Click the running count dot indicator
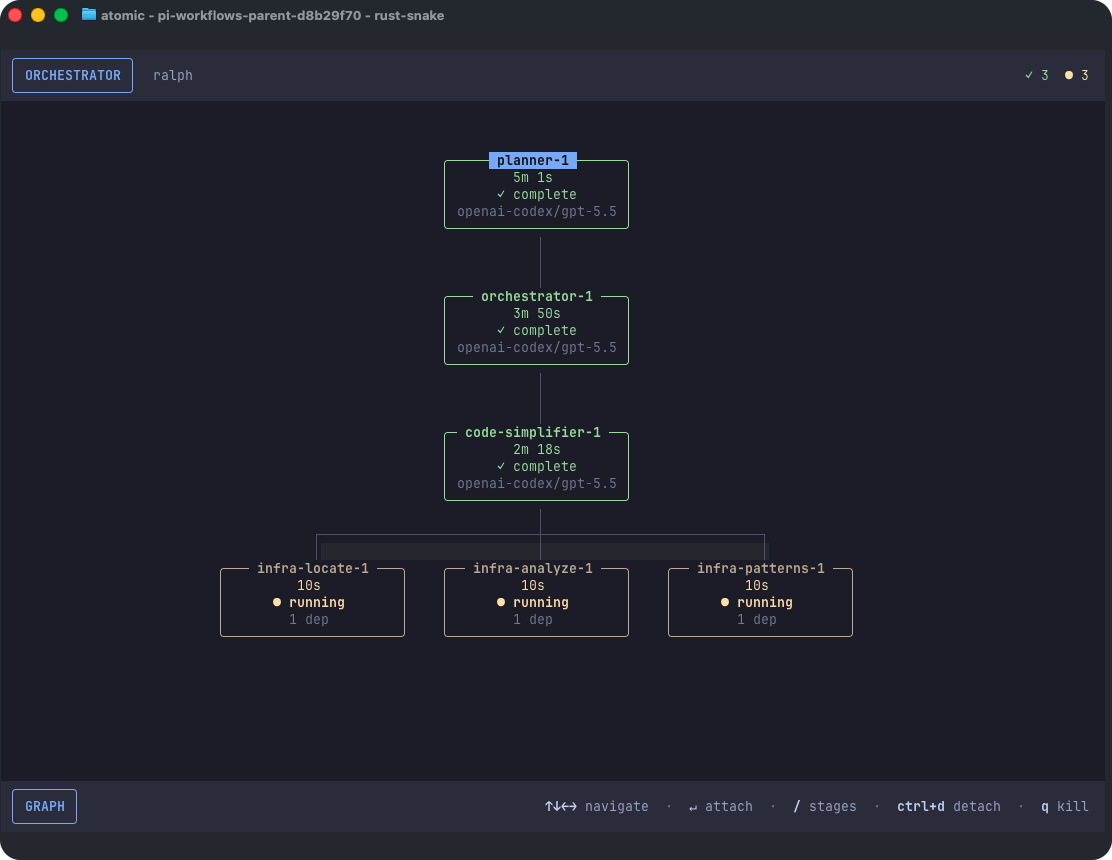 pos(1077,75)
